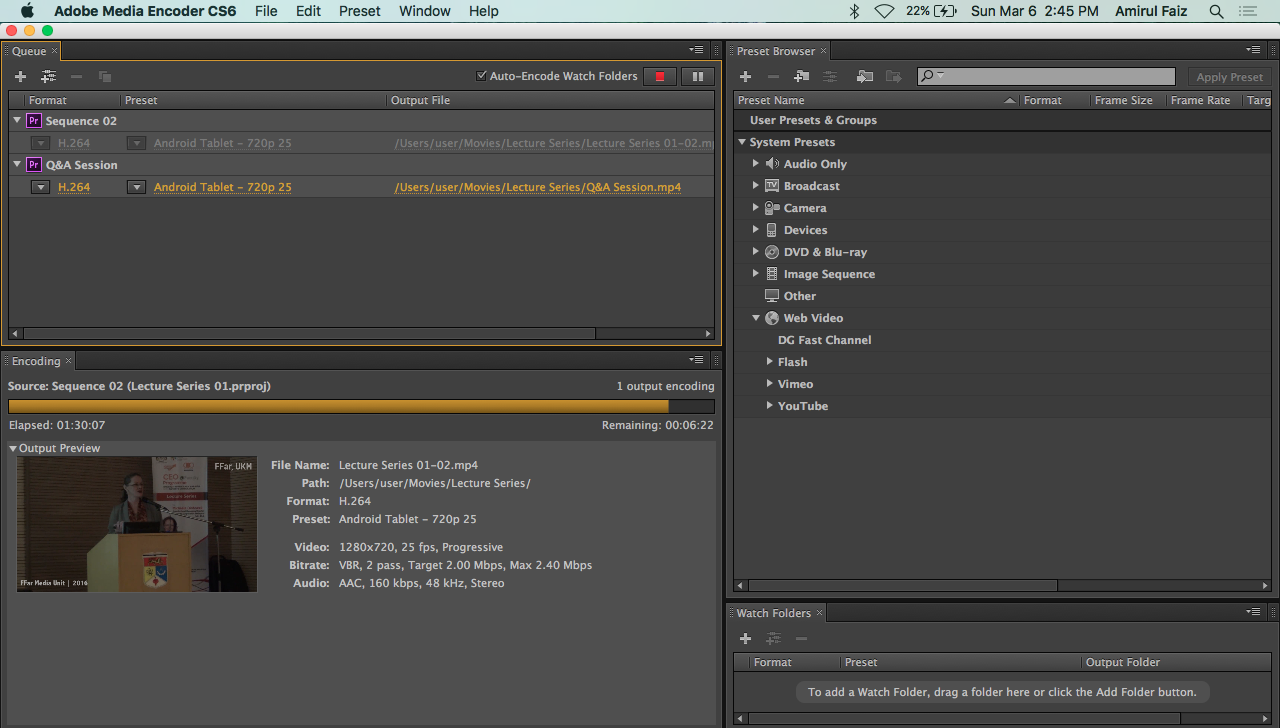Toggle Auto-Encode Watch Folders checkbox
Image resolution: width=1280 pixels, height=728 pixels.
481,75
